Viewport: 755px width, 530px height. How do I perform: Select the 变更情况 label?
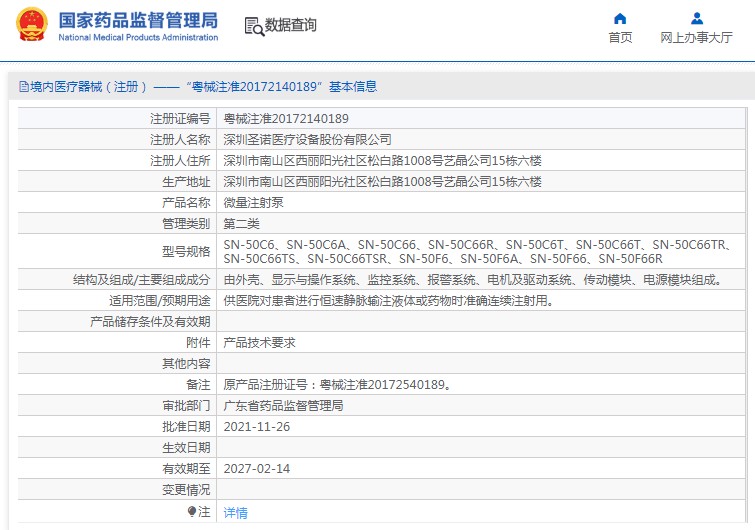coord(186,490)
